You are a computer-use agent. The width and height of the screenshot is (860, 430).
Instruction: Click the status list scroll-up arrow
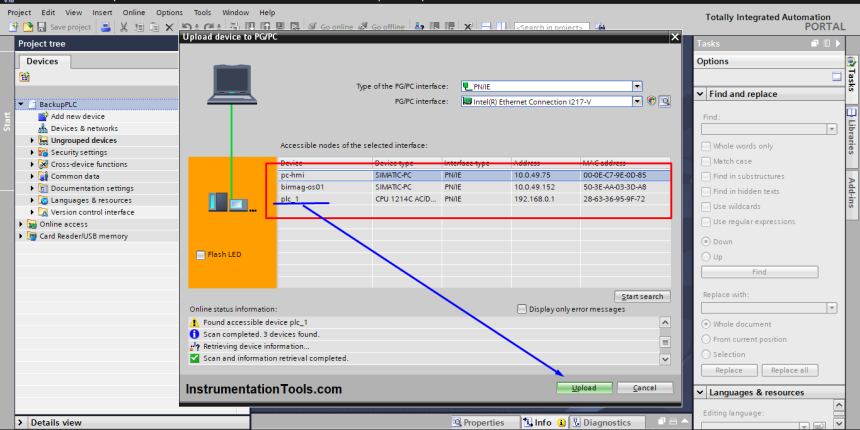coord(665,322)
